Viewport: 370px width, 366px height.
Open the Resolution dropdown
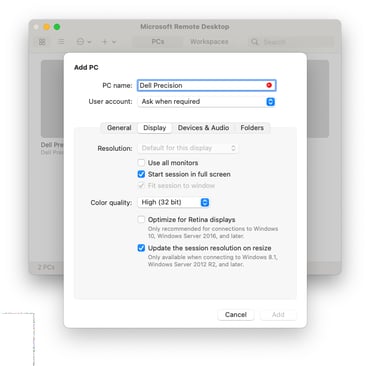(x=188, y=148)
